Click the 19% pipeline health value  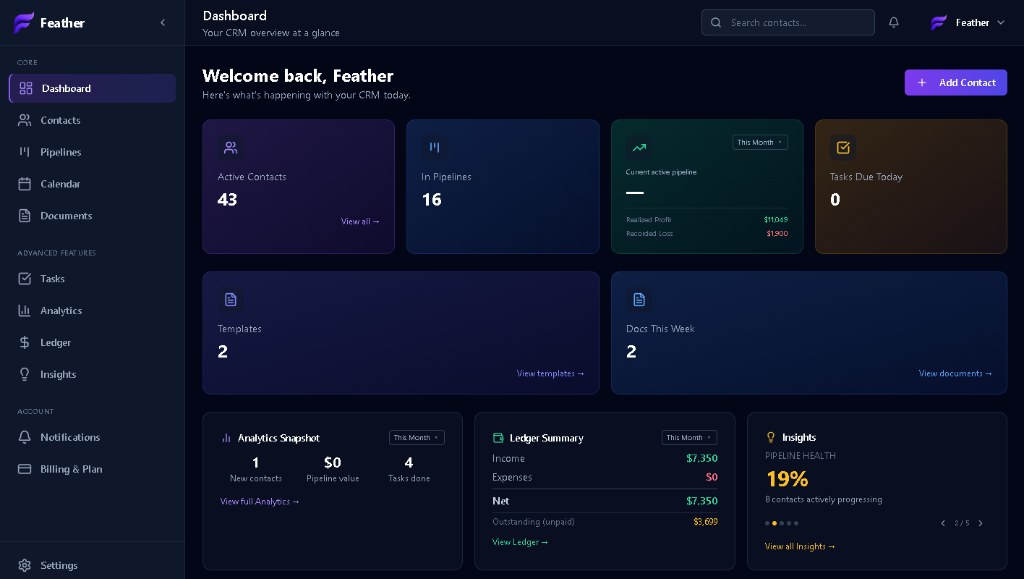click(787, 479)
